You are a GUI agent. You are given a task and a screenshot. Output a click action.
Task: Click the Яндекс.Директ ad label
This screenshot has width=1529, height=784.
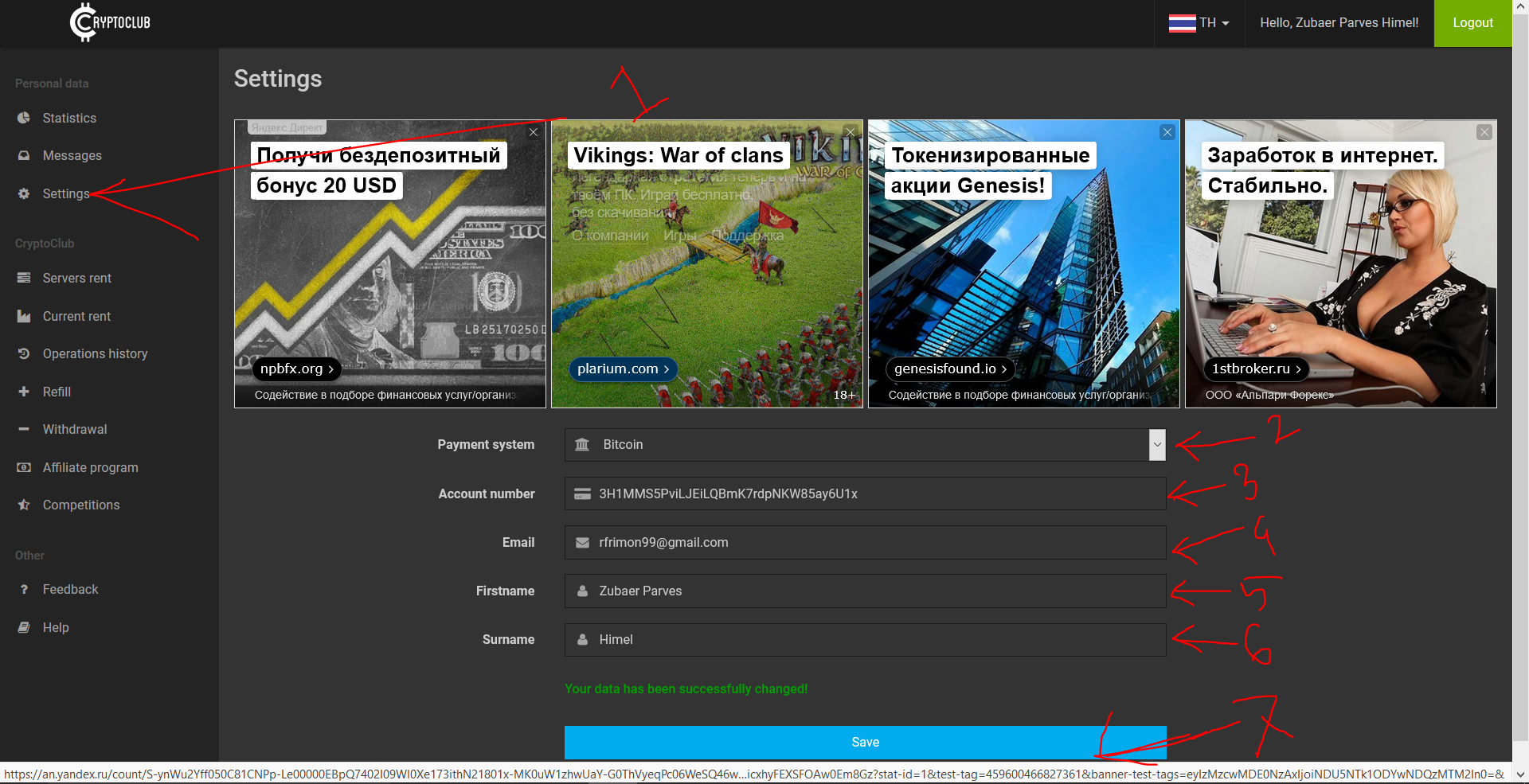pos(287,127)
